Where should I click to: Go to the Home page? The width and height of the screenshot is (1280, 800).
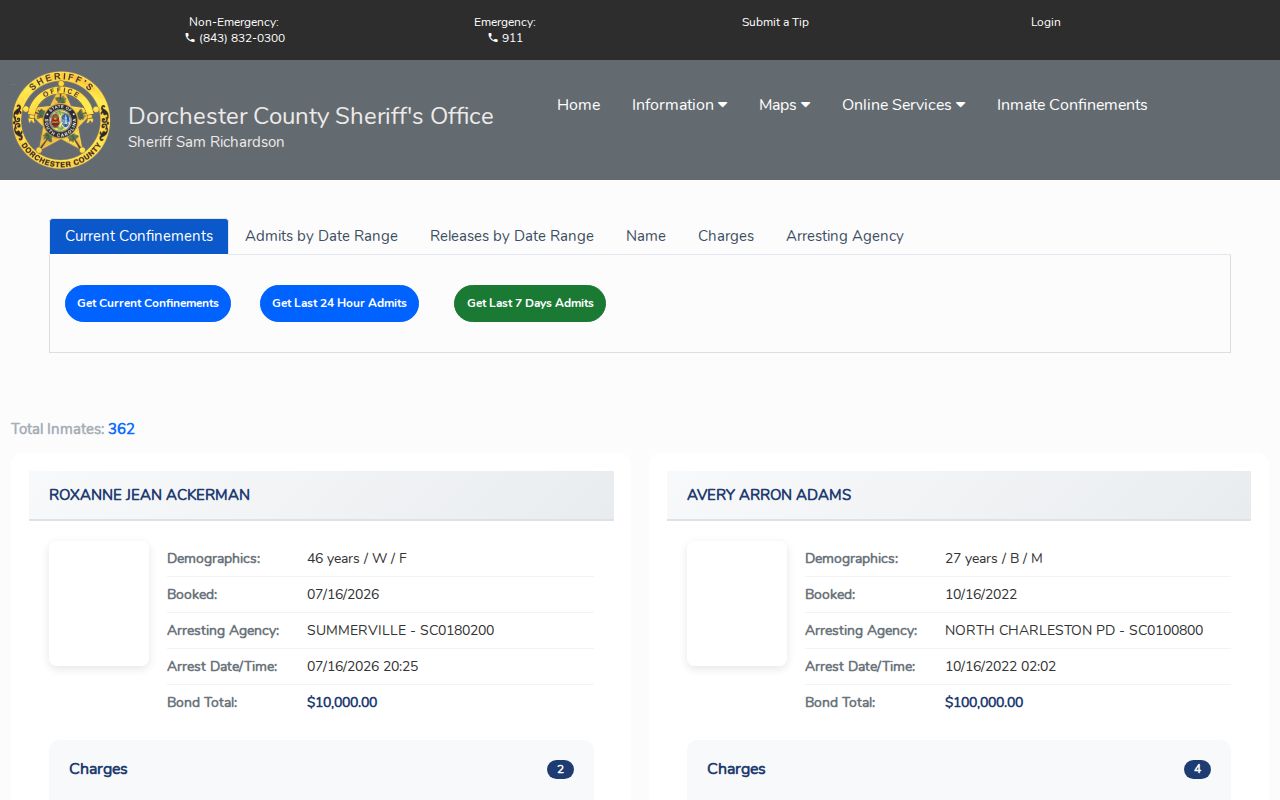tap(578, 105)
